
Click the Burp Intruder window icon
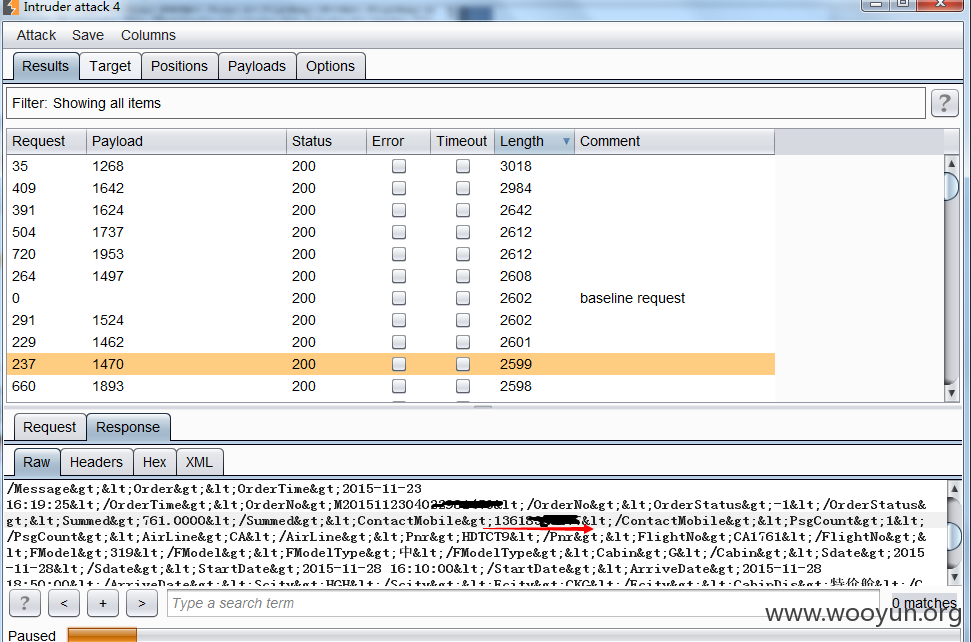click(x=11, y=7)
